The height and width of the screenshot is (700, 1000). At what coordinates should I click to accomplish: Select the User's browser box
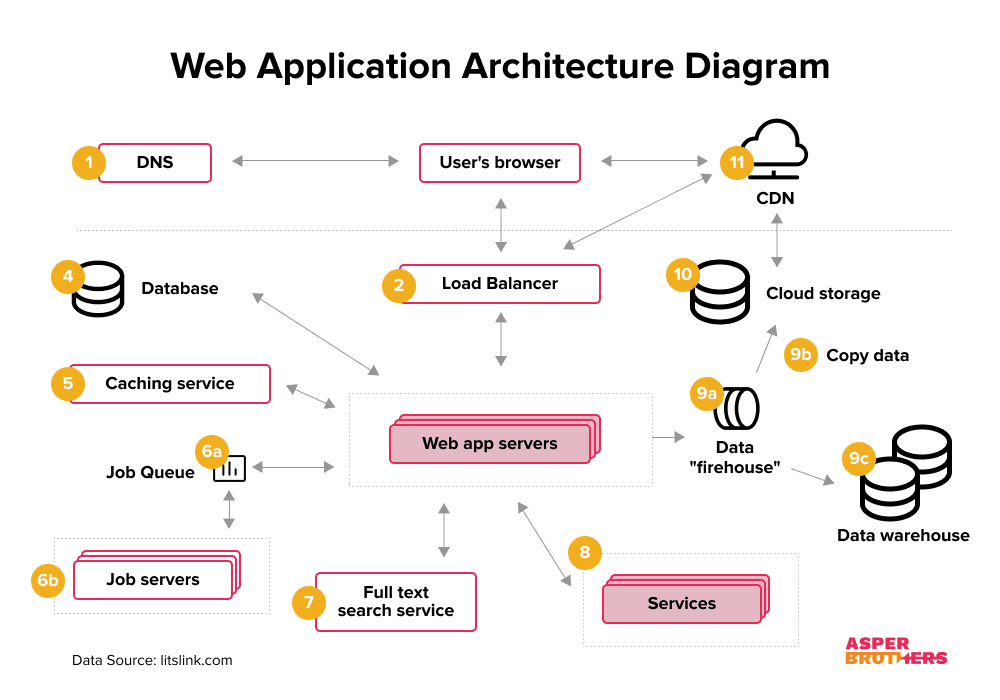click(500, 163)
